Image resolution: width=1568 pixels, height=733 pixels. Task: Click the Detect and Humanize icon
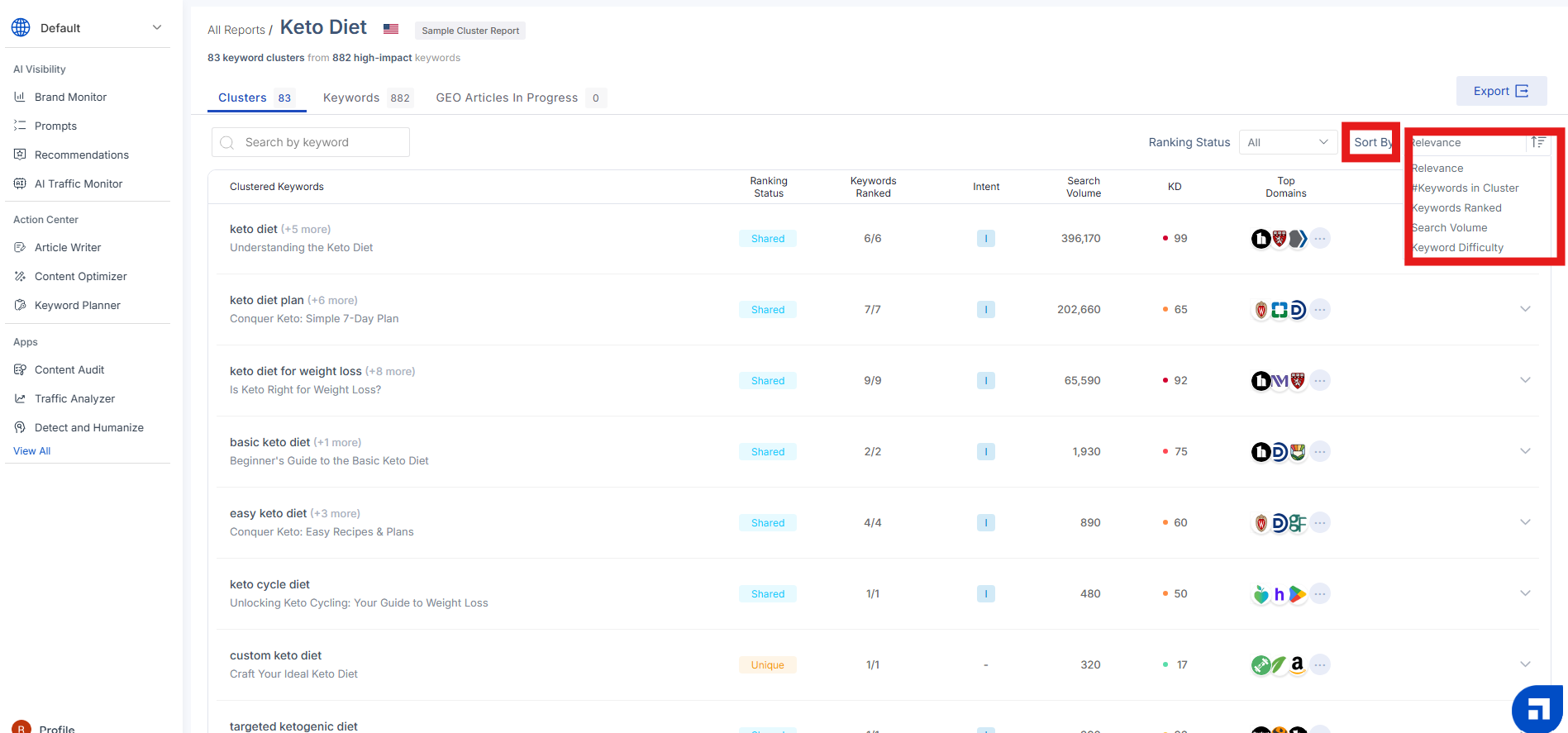pyautogui.click(x=20, y=427)
